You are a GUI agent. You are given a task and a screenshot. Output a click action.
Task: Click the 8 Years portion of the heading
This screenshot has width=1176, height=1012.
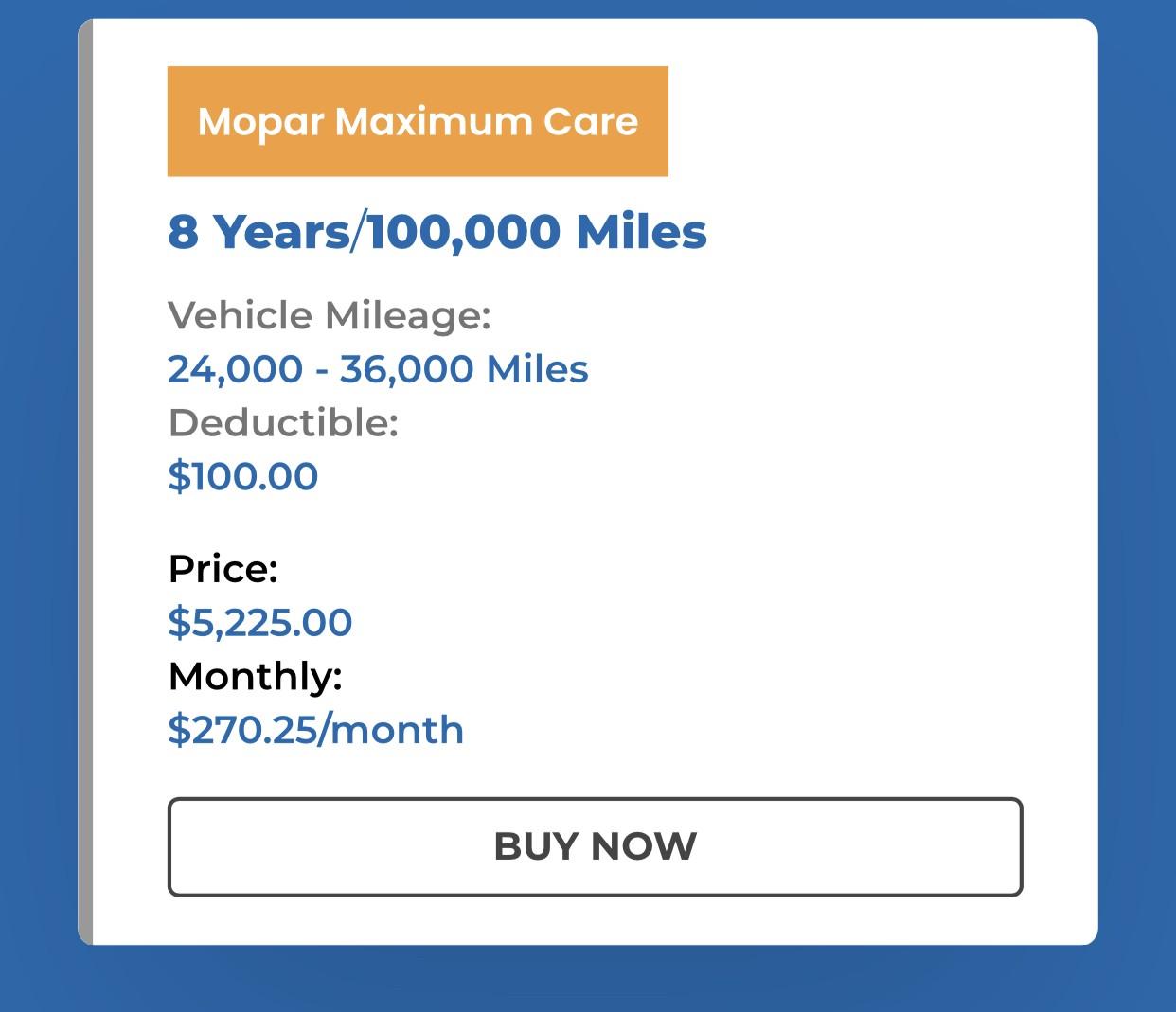tap(258, 232)
